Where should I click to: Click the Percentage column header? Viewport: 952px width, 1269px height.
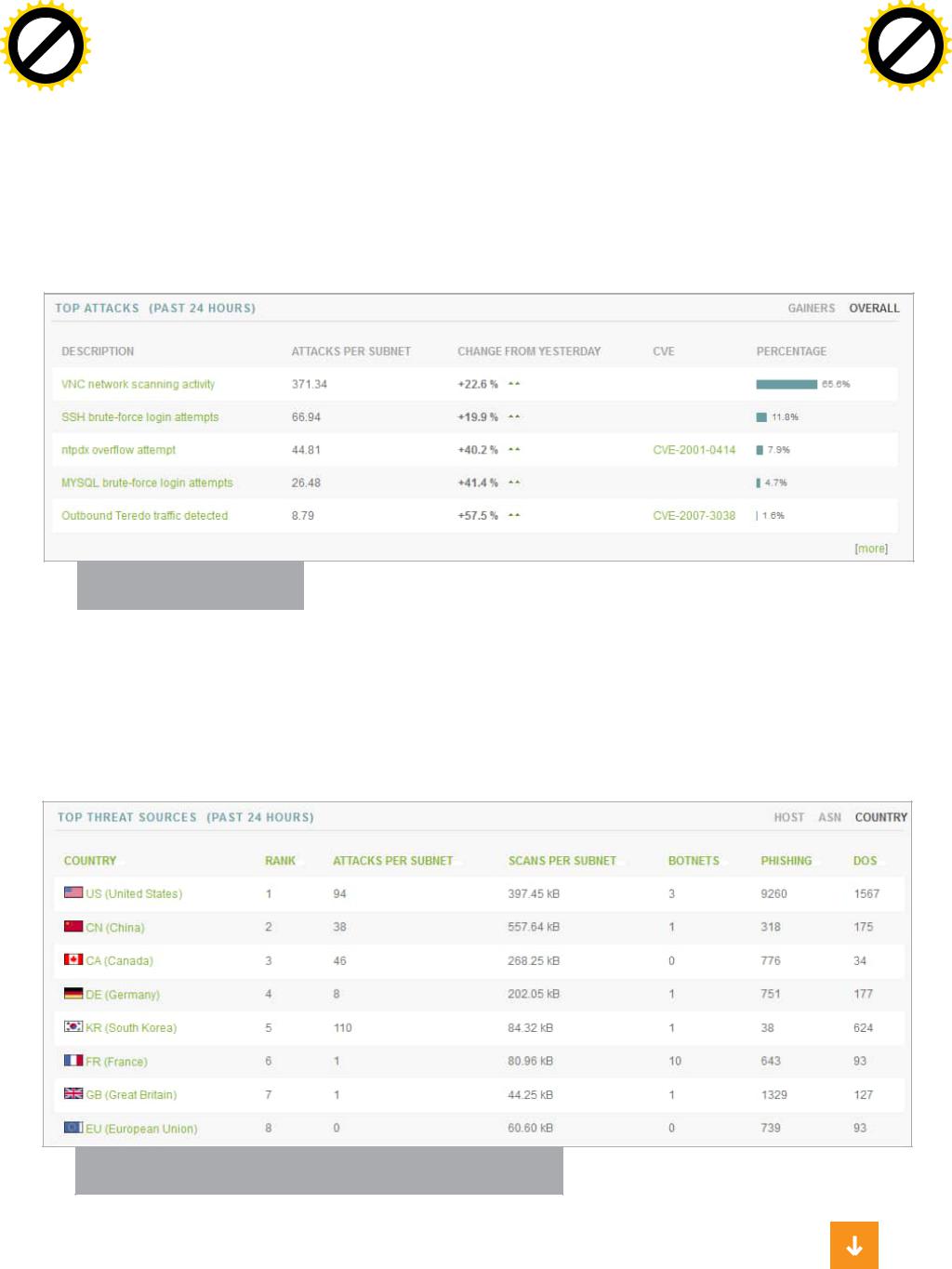point(791,351)
